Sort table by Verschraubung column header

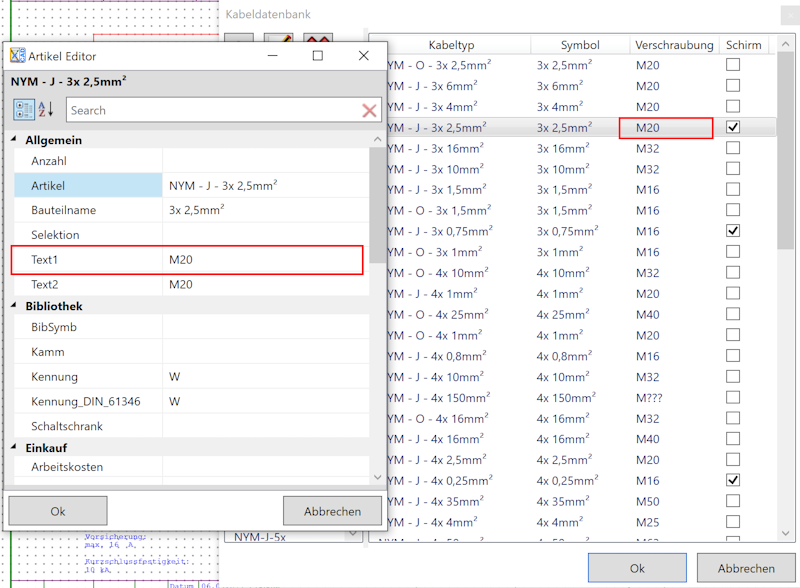point(674,45)
